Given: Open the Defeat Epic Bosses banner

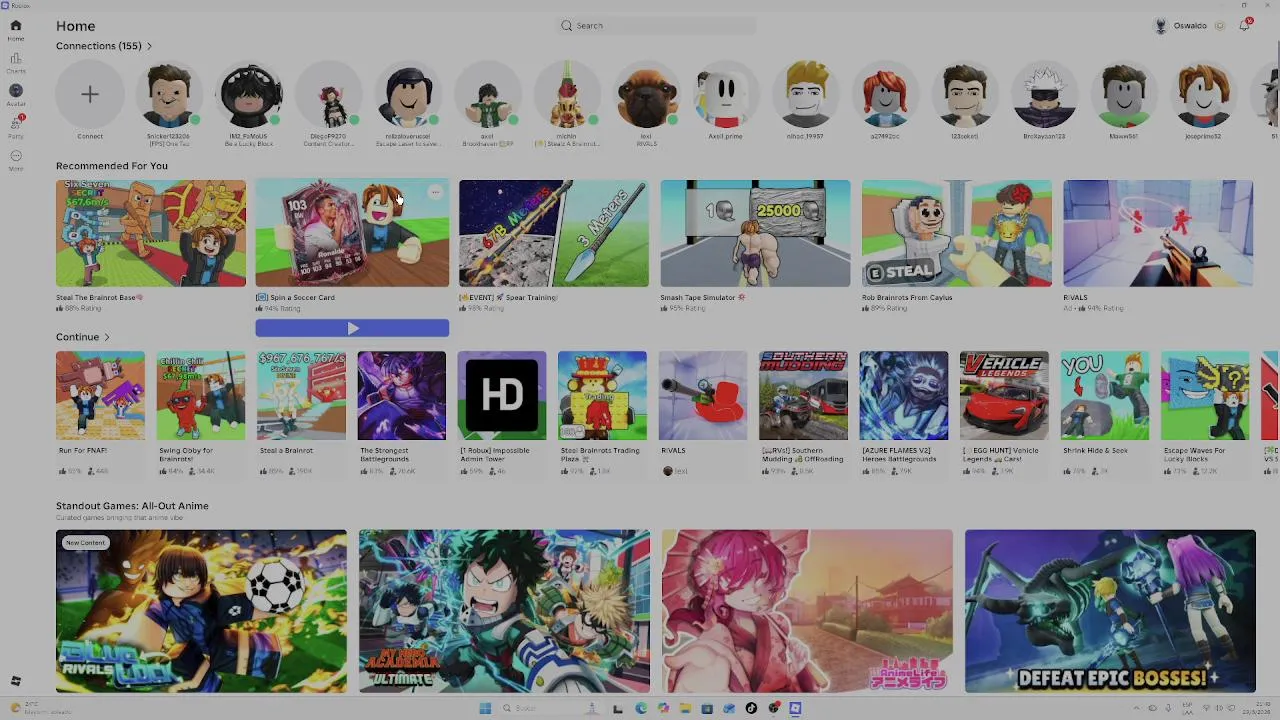Looking at the screenshot, I should pyautogui.click(x=1110, y=611).
